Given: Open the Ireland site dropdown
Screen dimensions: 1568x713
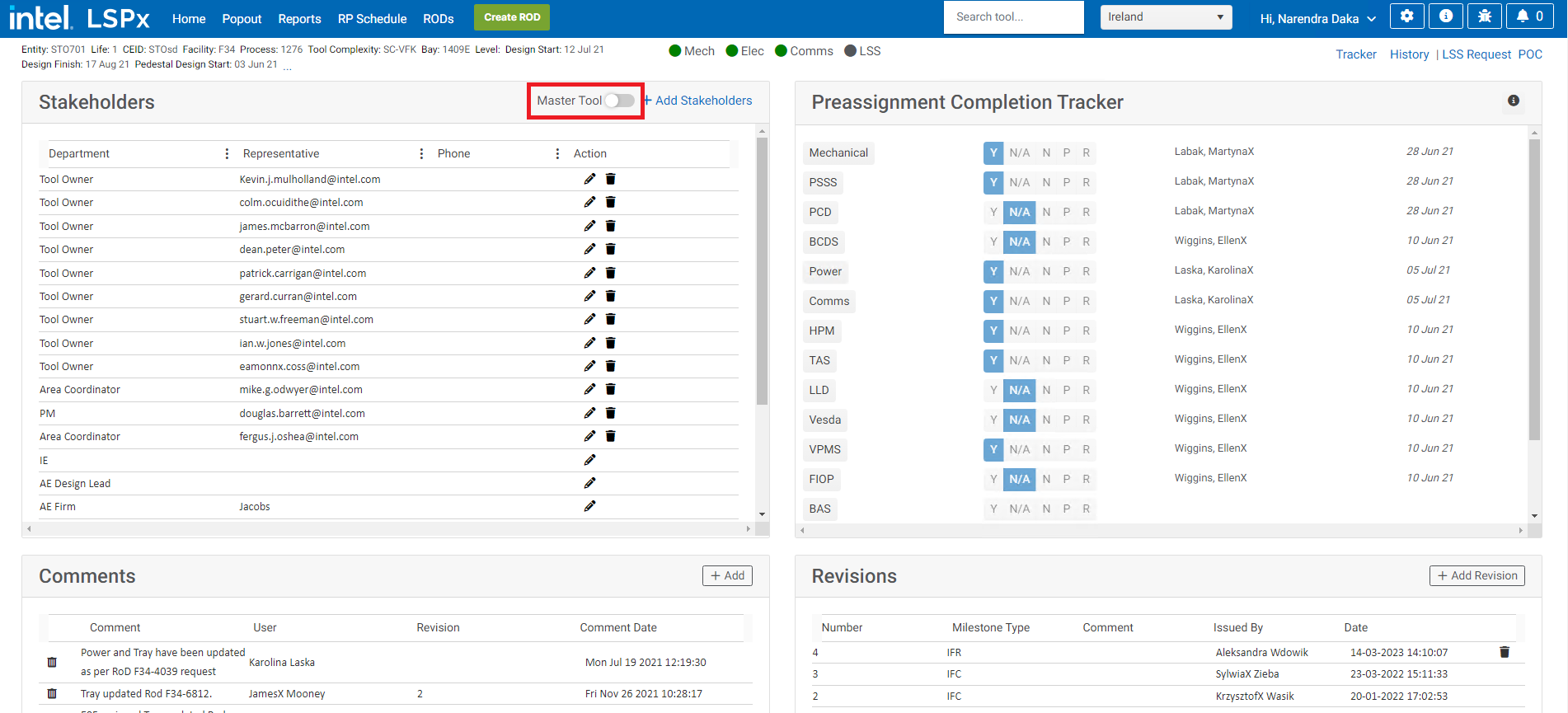Looking at the screenshot, I should [x=1165, y=17].
